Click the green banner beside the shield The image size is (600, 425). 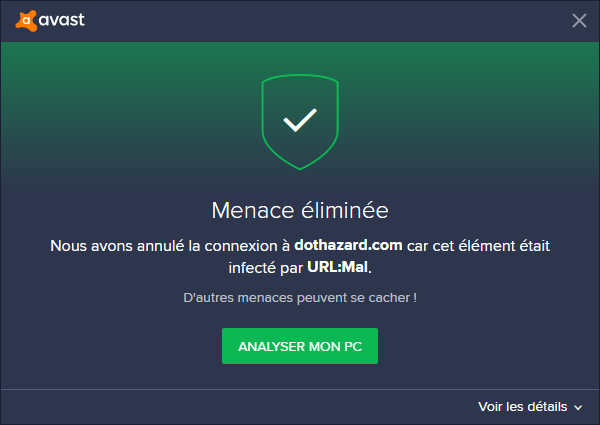tap(450, 110)
